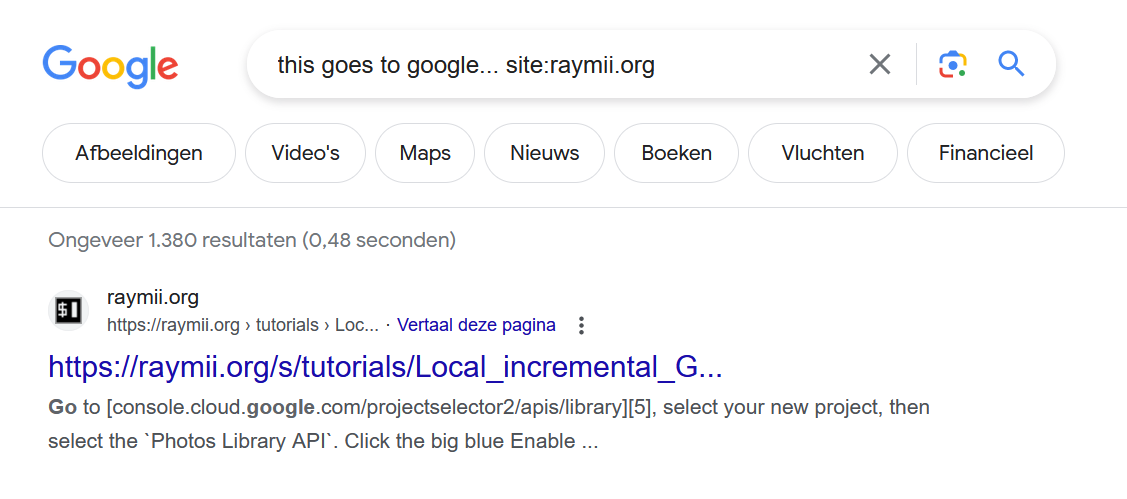Image resolution: width=1127 pixels, height=499 pixels.
Task: Filter results by Afbeeldingen
Action: tap(139, 153)
